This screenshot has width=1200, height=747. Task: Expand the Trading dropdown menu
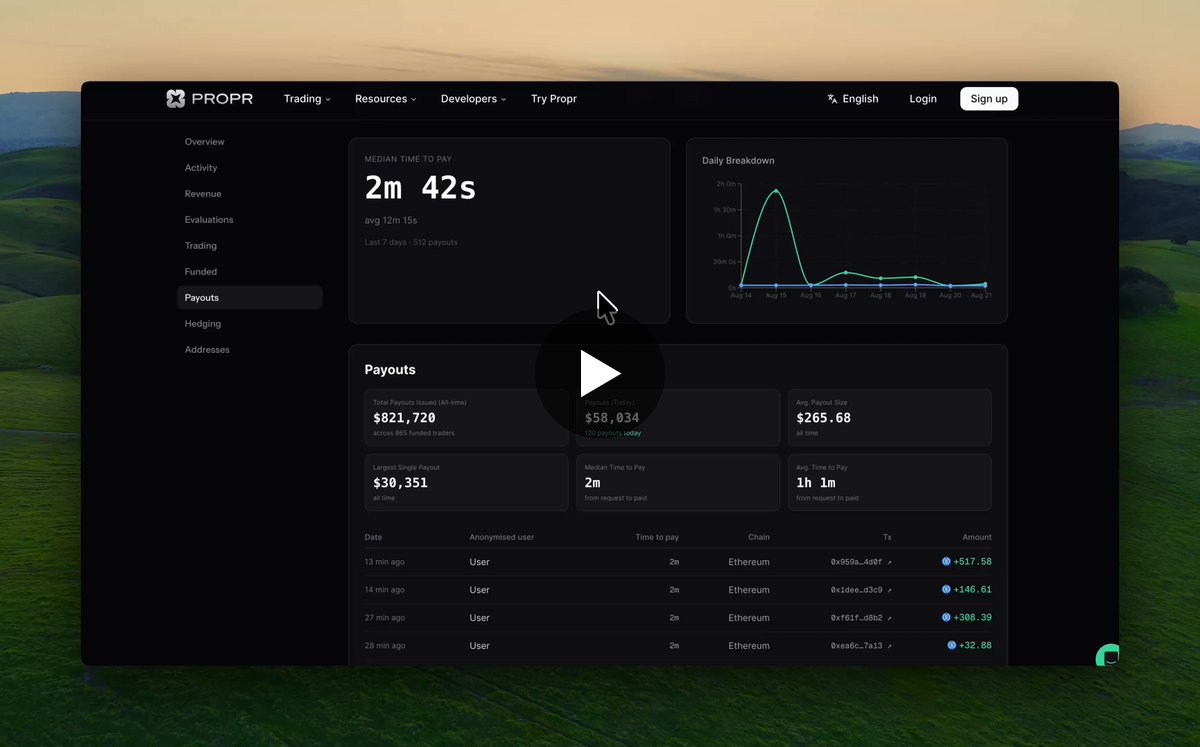pyautogui.click(x=307, y=99)
